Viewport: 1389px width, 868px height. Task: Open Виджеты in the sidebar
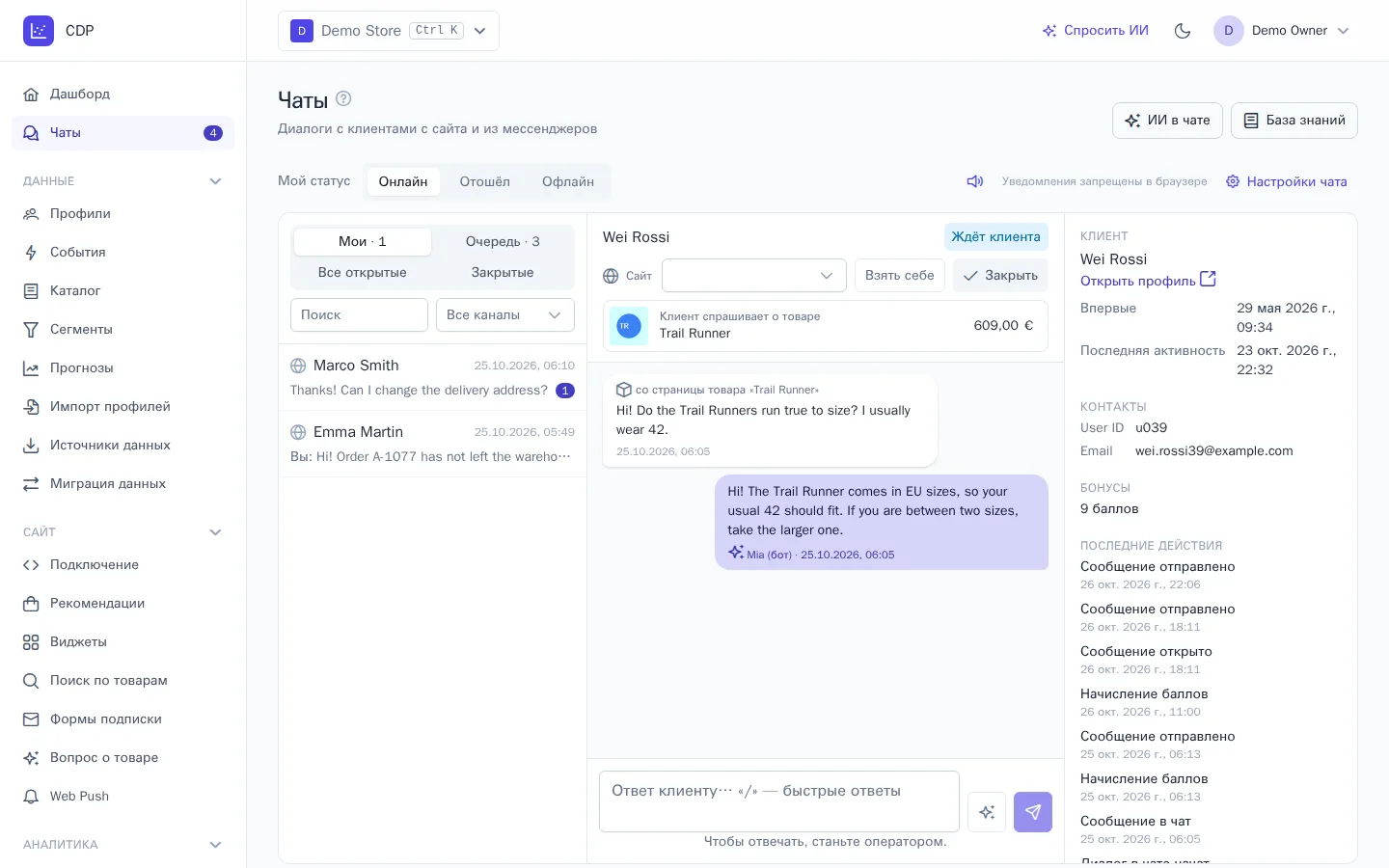pyautogui.click(x=123, y=641)
